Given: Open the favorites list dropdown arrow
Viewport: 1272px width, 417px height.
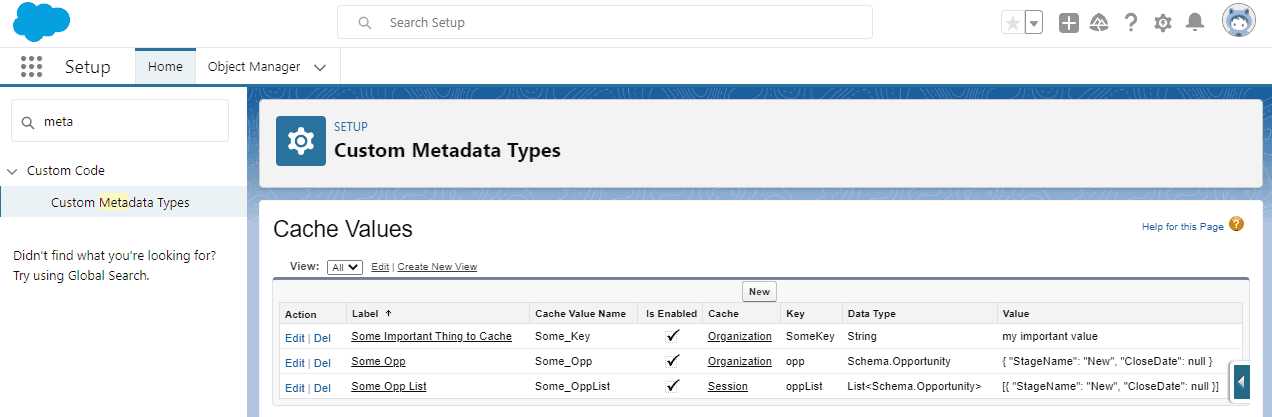Looking at the screenshot, I should pyautogui.click(x=1034, y=22).
